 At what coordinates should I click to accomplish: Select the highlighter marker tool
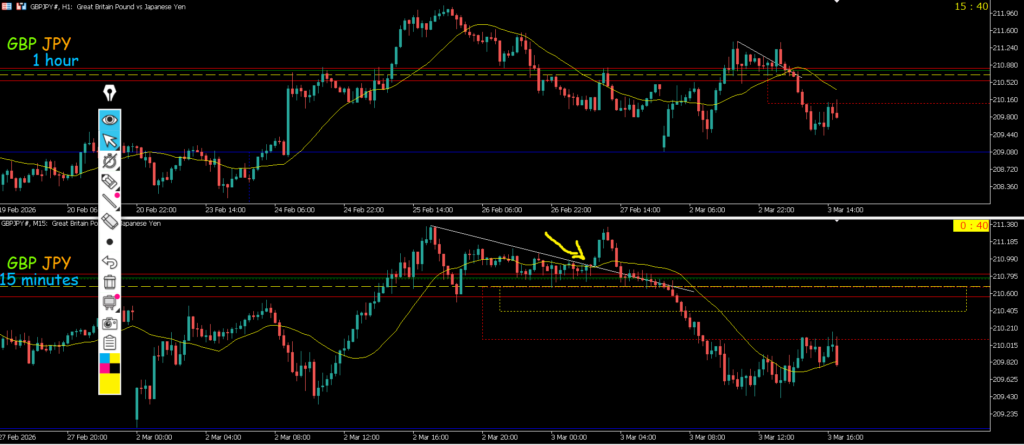coord(110,182)
